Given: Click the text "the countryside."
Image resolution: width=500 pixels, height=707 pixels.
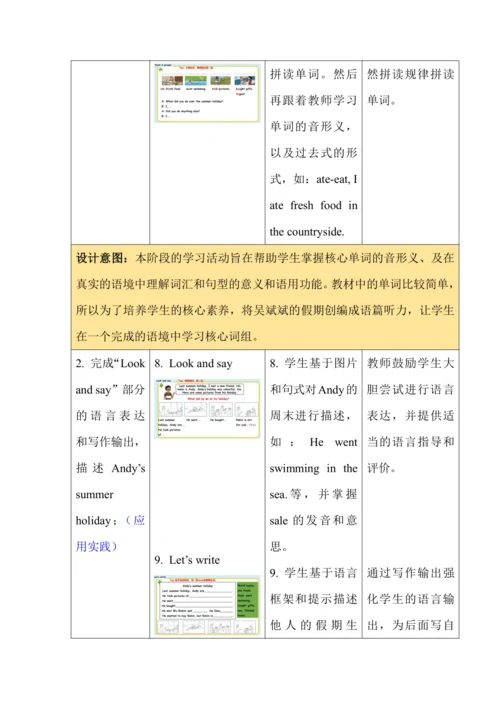Looking at the screenshot, I should point(307,232).
